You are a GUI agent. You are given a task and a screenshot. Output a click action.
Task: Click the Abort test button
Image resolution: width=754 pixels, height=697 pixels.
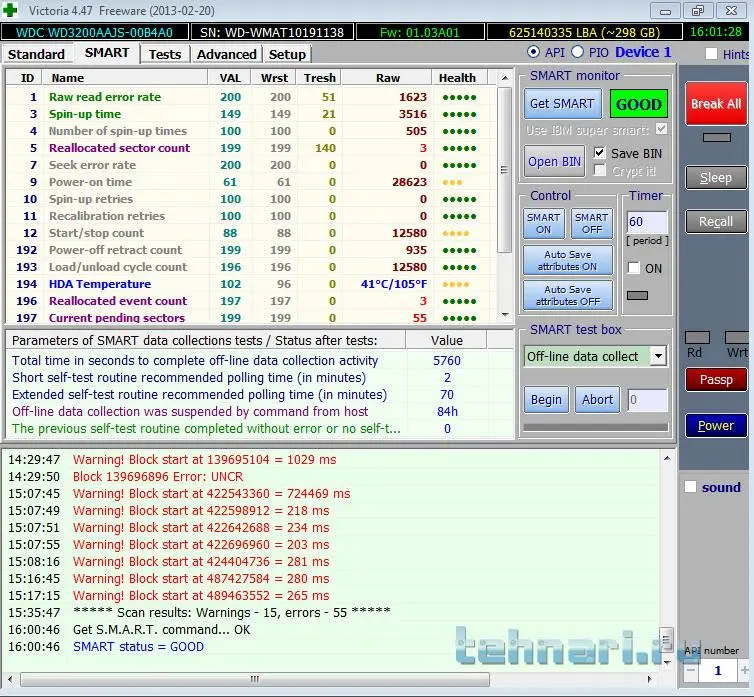pos(597,399)
